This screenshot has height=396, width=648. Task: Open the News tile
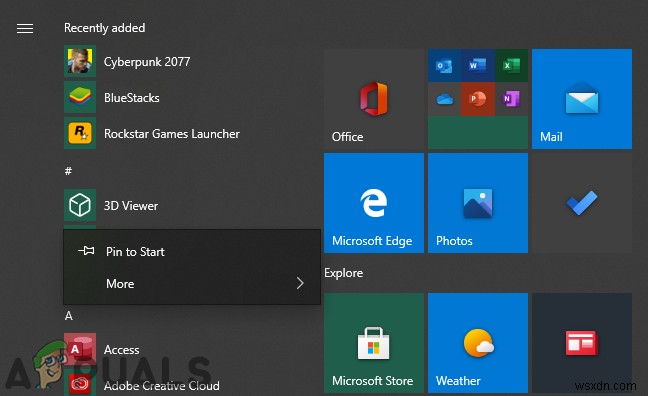(x=581, y=343)
